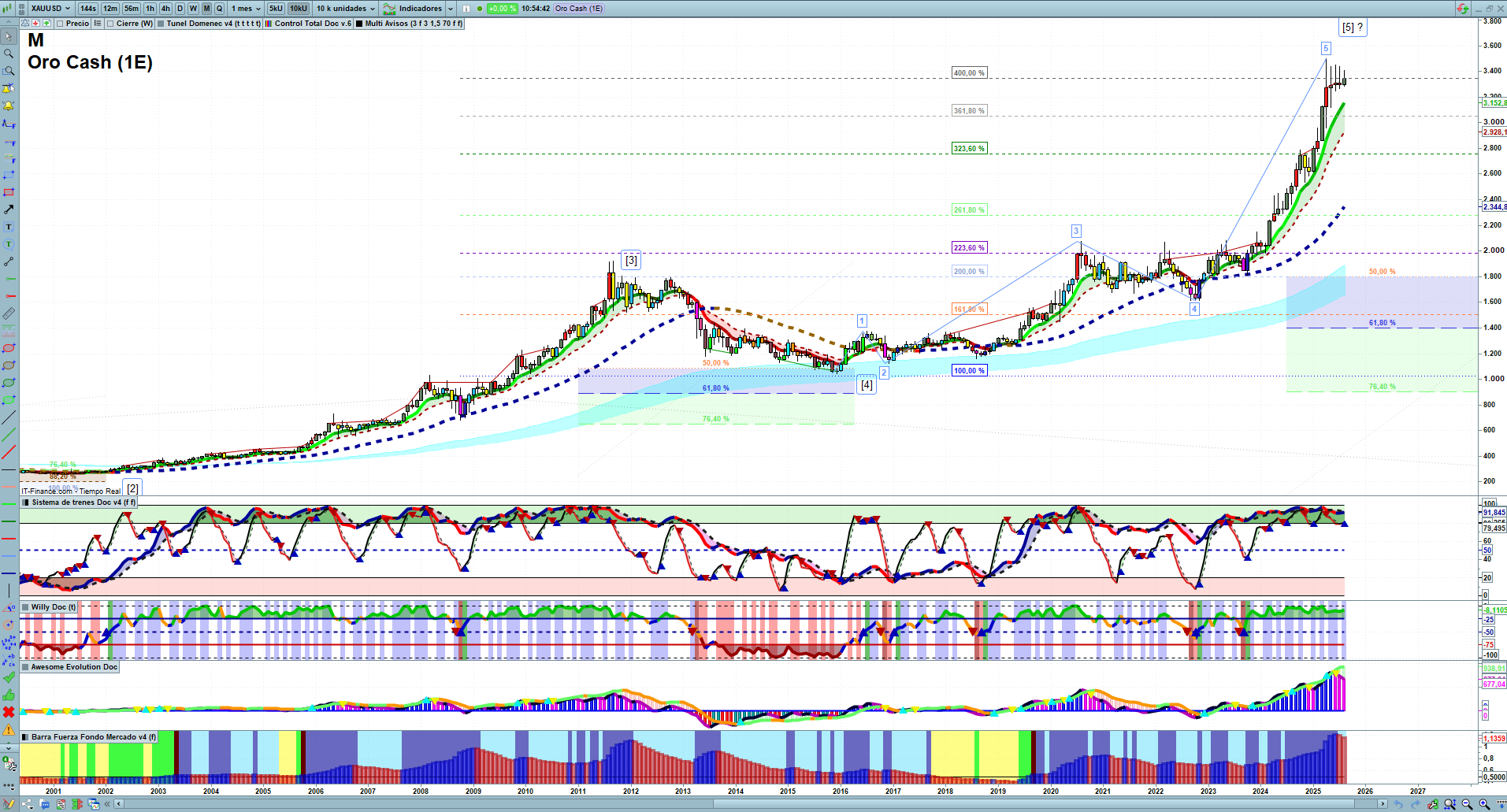Toggle the 10kU units button
This screenshot has width=1507, height=812.
[x=299, y=9]
